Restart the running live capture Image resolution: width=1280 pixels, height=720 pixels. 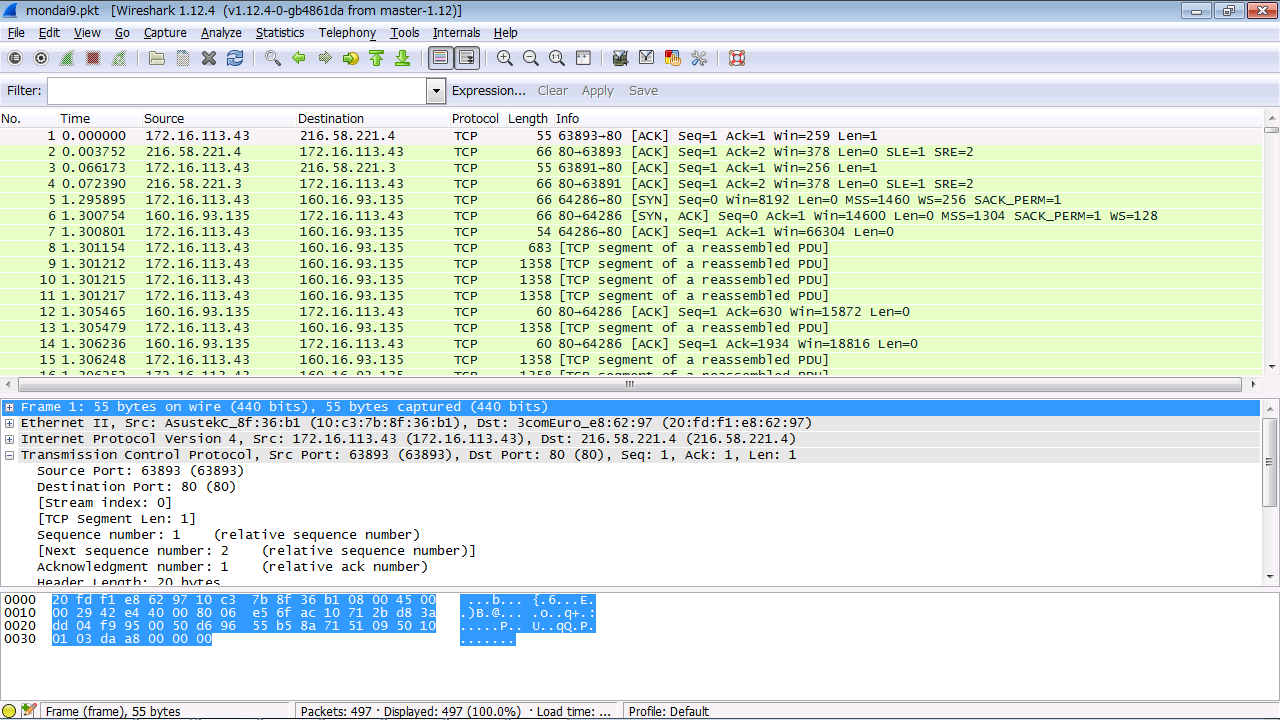[119, 58]
